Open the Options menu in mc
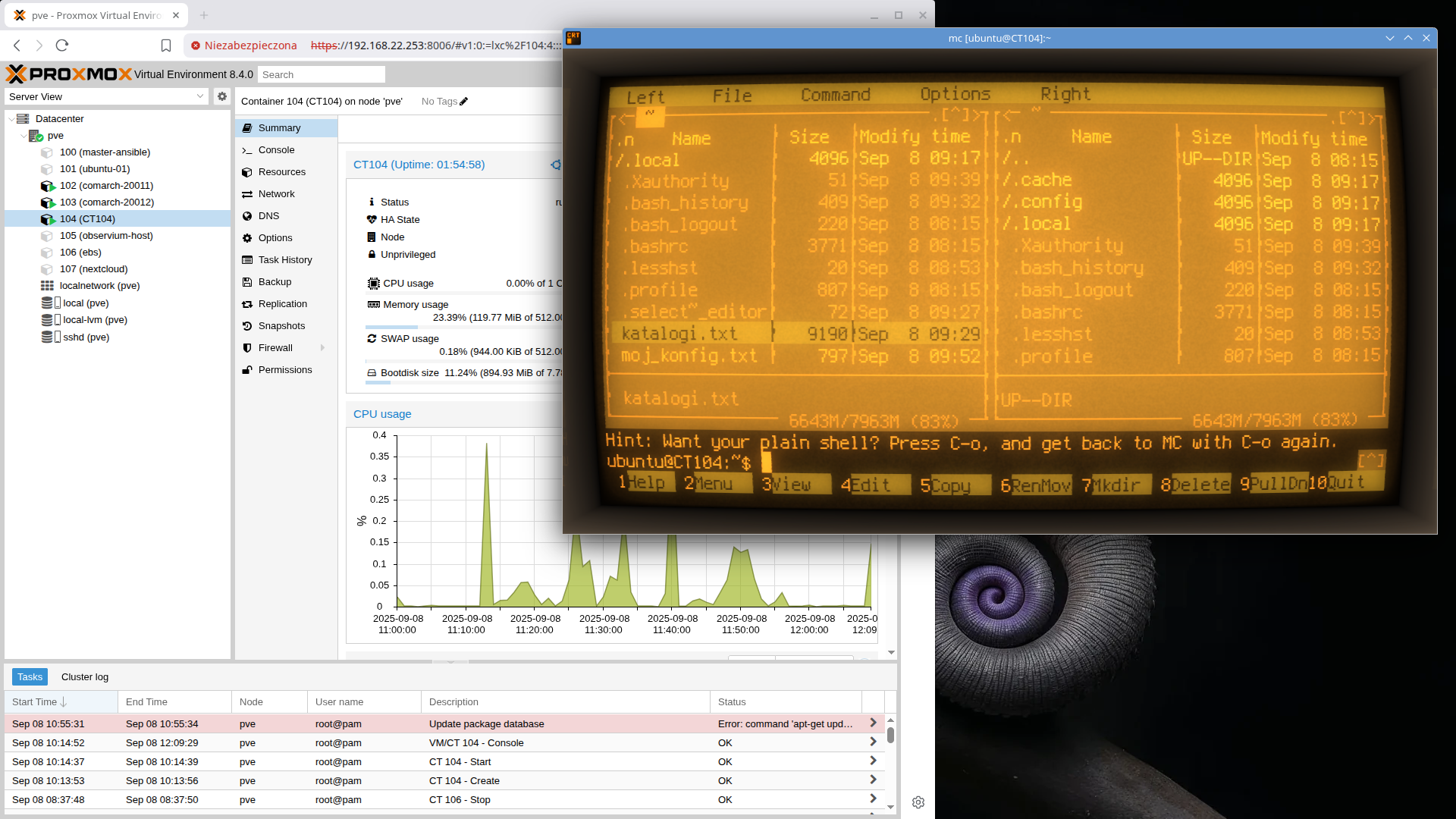1456x819 pixels. click(955, 94)
